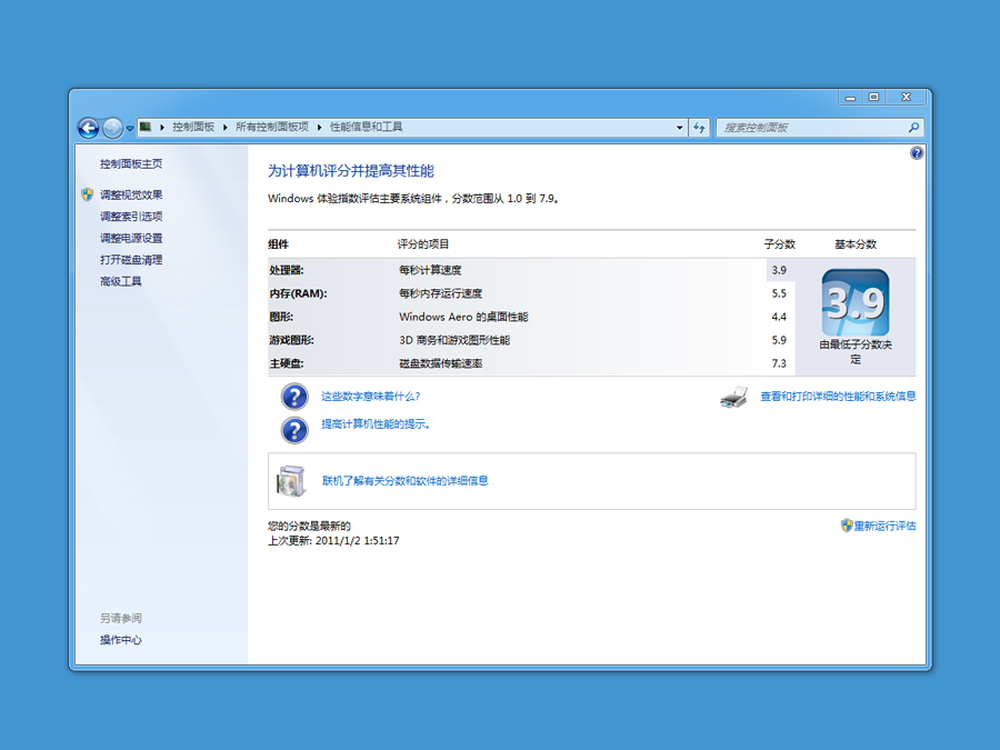Expand the arrow after 所有控制面板项 breadcrumb
This screenshot has height=750, width=1000.
click(319, 128)
